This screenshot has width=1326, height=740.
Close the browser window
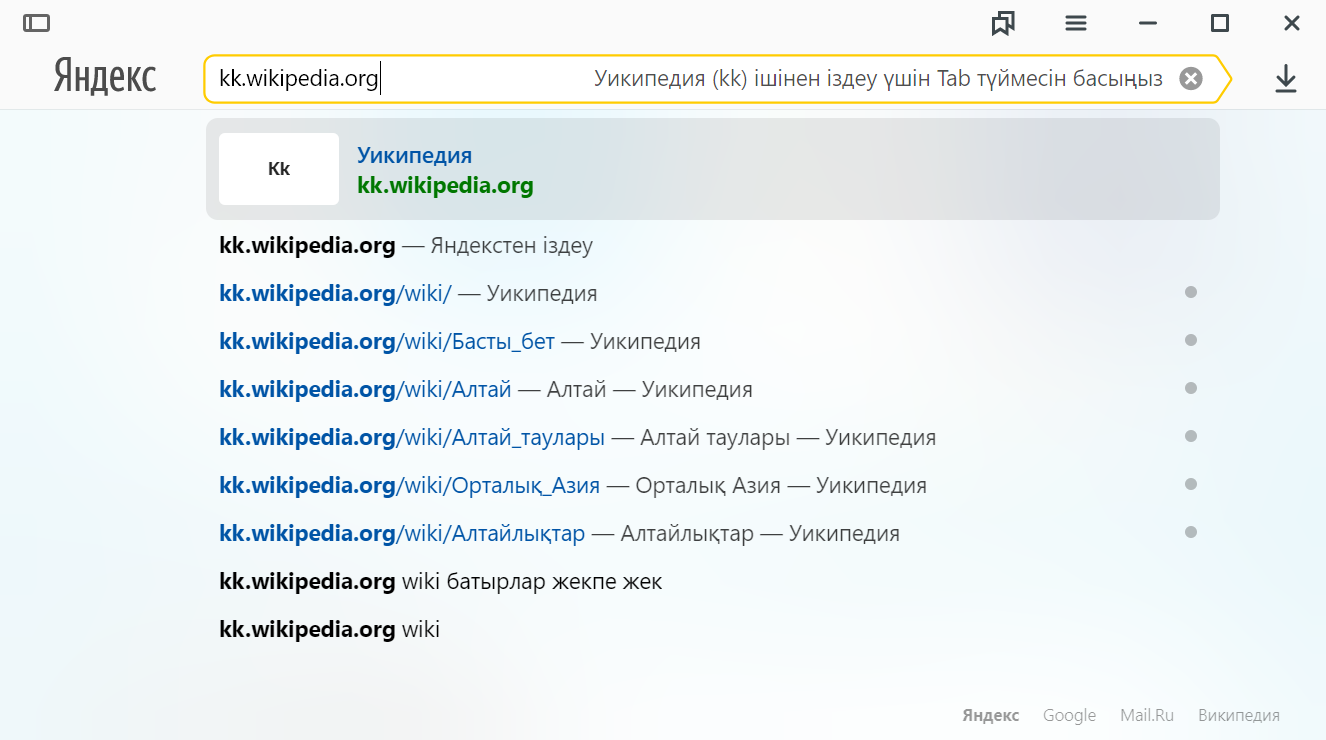[x=1291, y=23]
